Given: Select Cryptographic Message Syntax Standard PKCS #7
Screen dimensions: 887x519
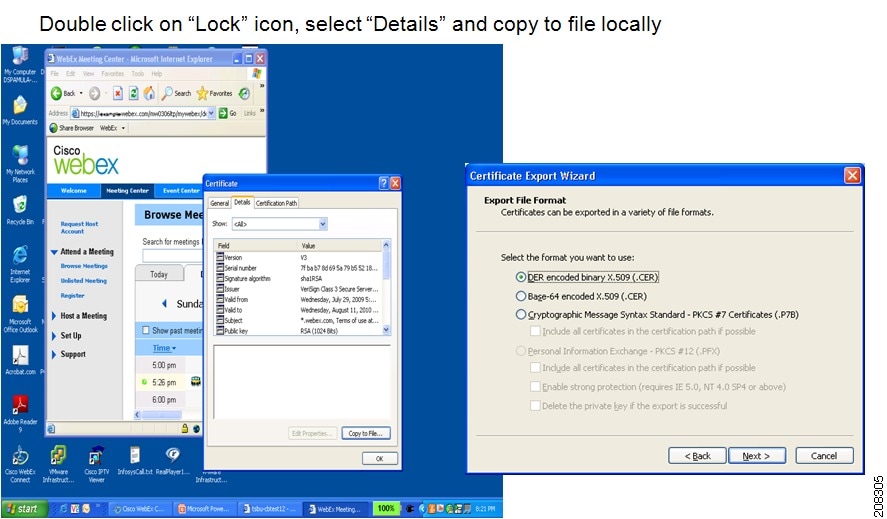Looking at the screenshot, I should pos(520,315).
